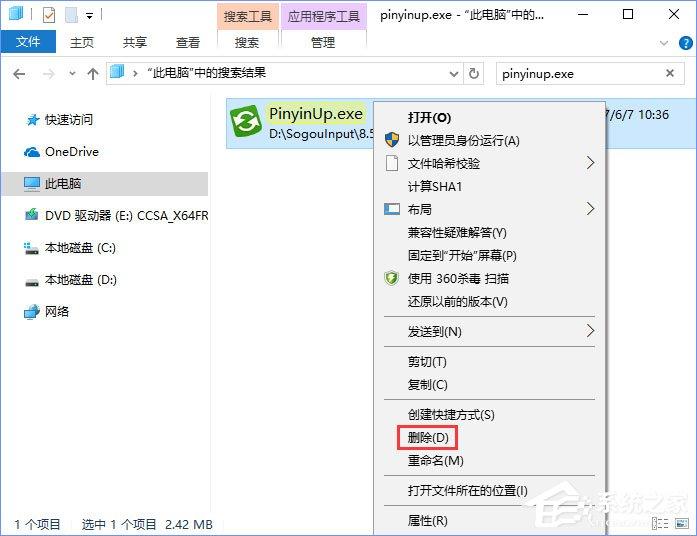
Task: Choose 打开文件所在的位置(I) from context menu
Action: 489,491
